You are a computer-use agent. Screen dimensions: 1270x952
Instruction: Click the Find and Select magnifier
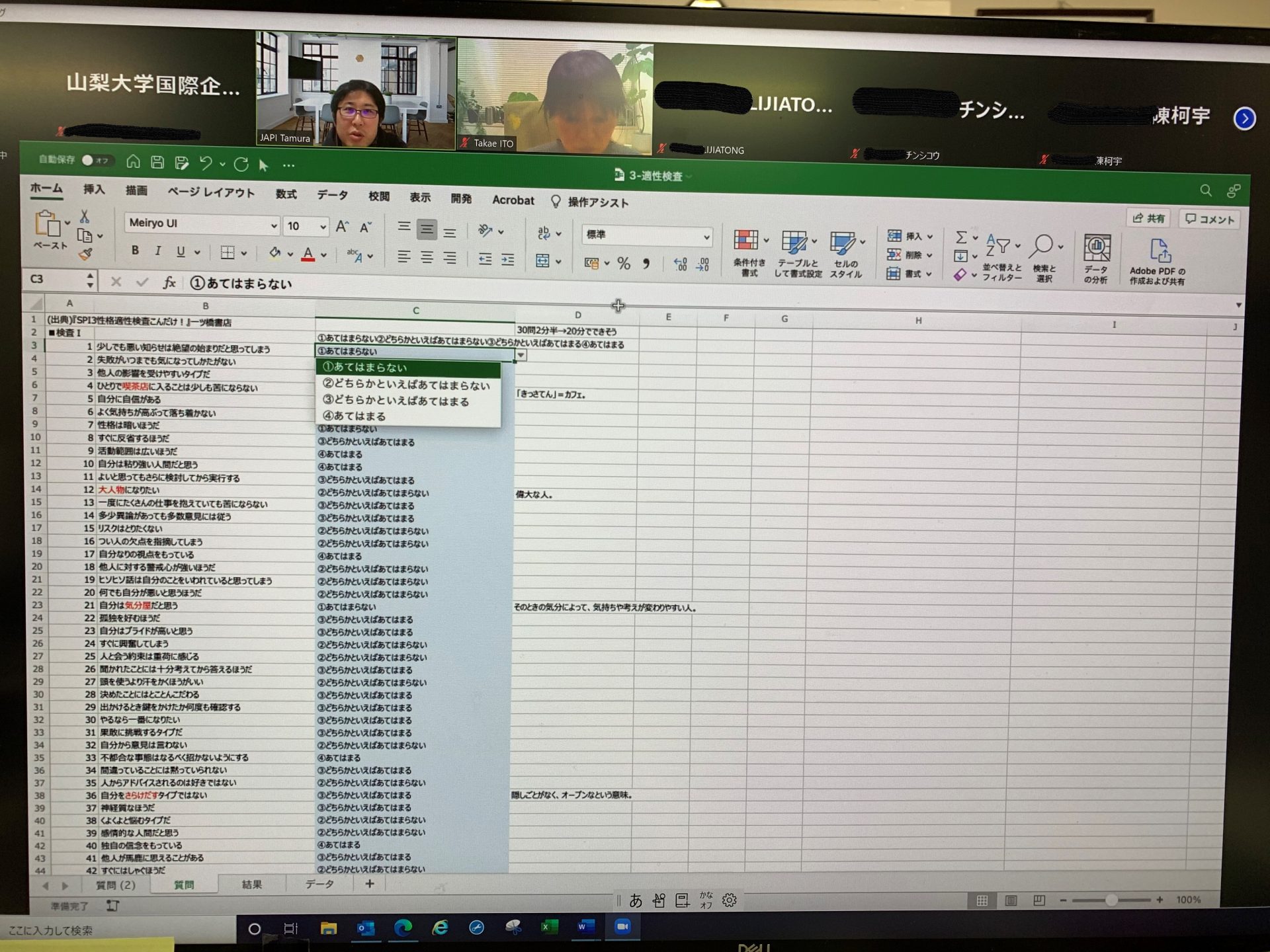pyautogui.click(x=1042, y=246)
